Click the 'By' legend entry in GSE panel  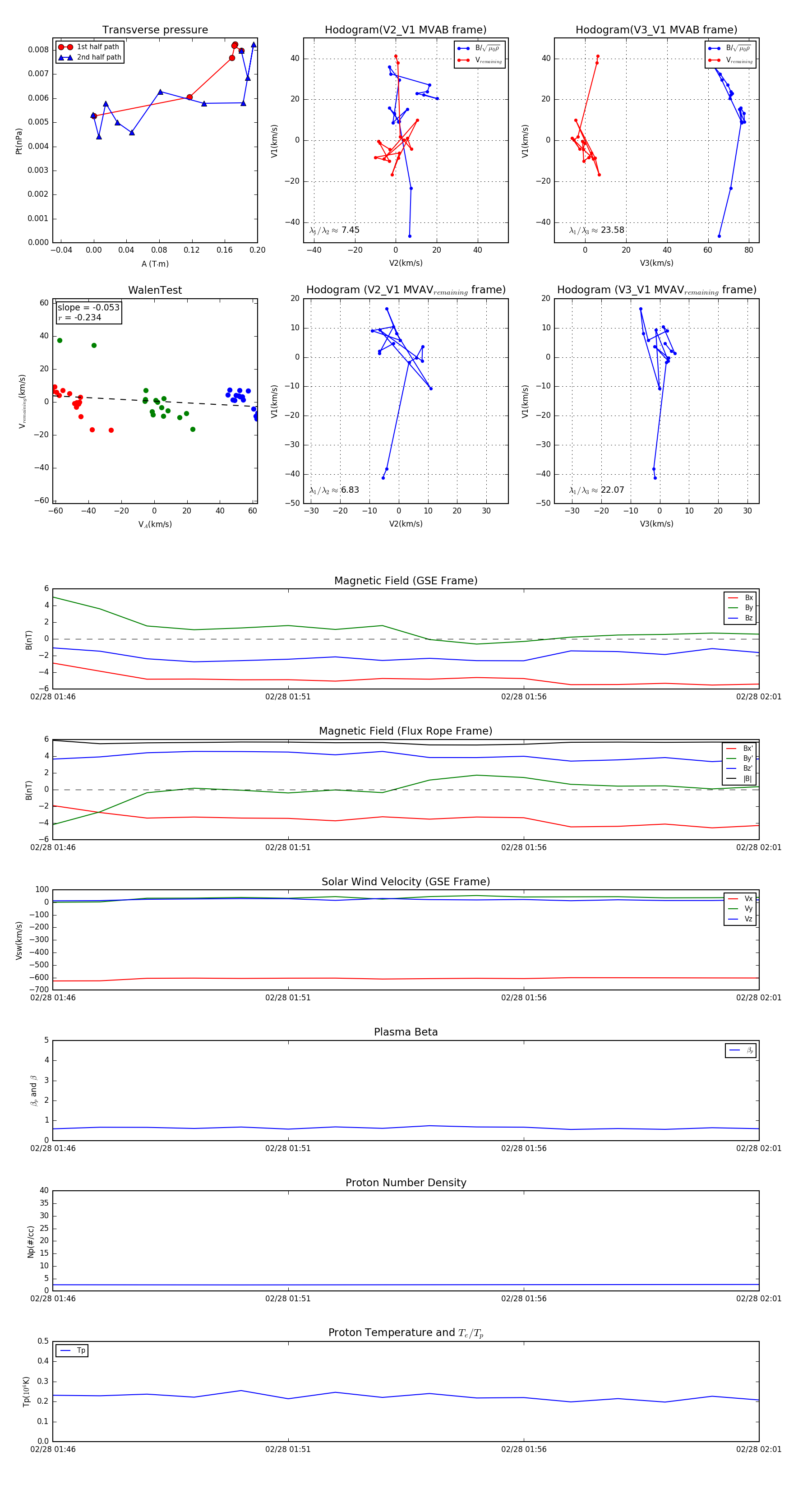point(740,607)
